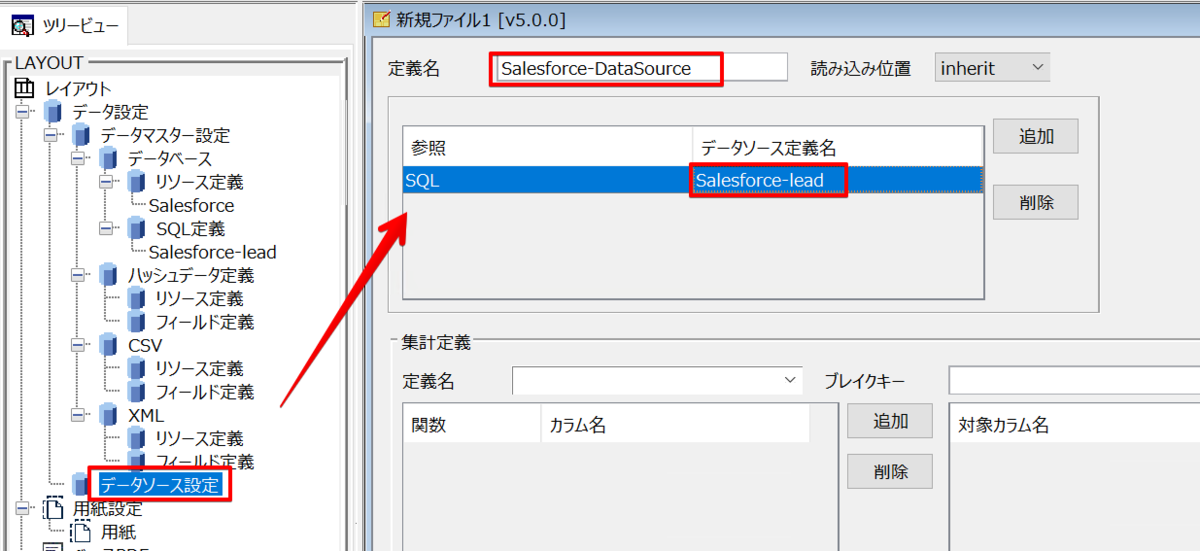Screen dimensions: 1200x551
Task: Select the データソース設定 tree item
Action: [x=159, y=485]
